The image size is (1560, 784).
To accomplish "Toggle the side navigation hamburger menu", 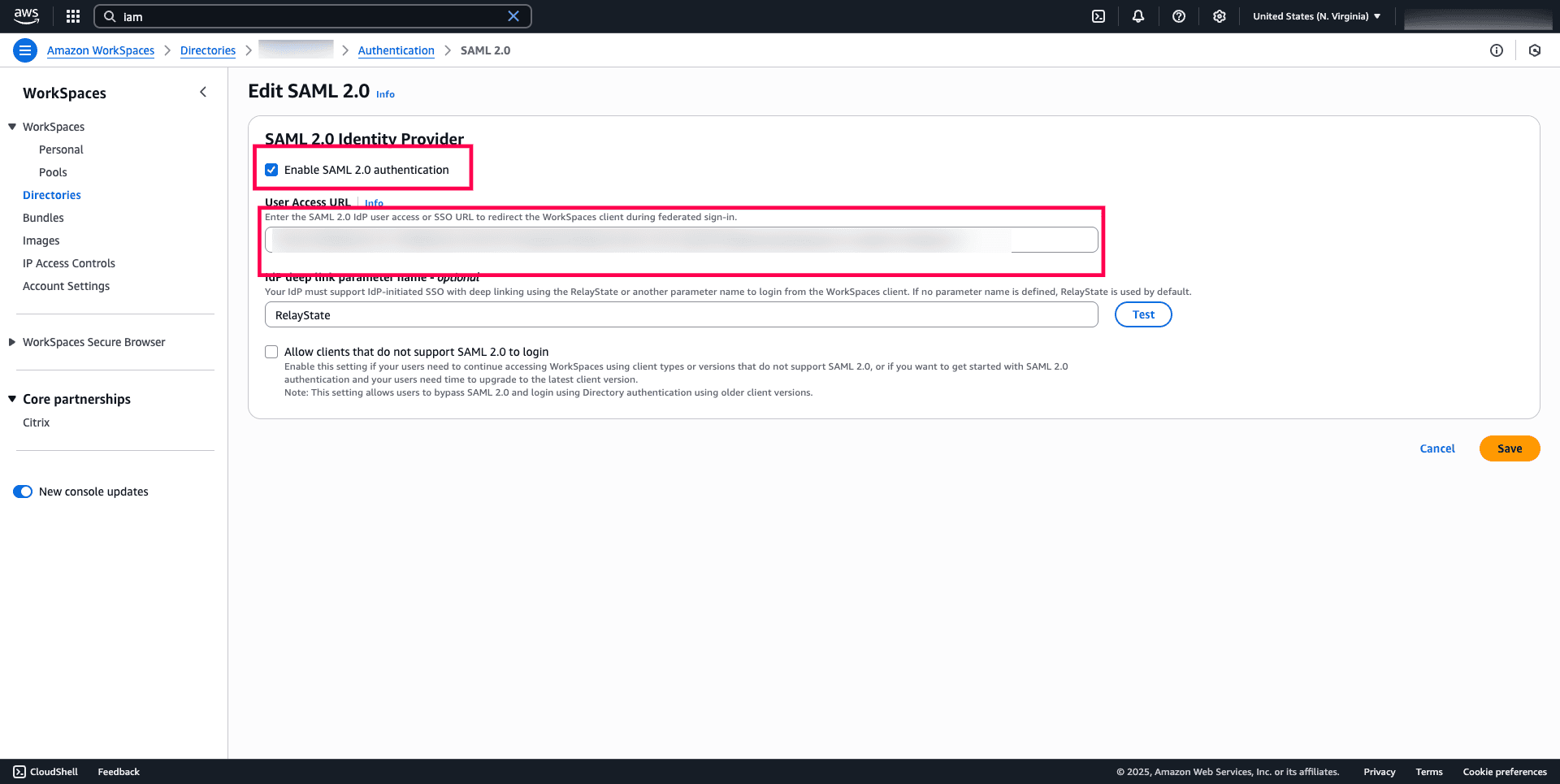I will pyautogui.click(x=25, y=50).
